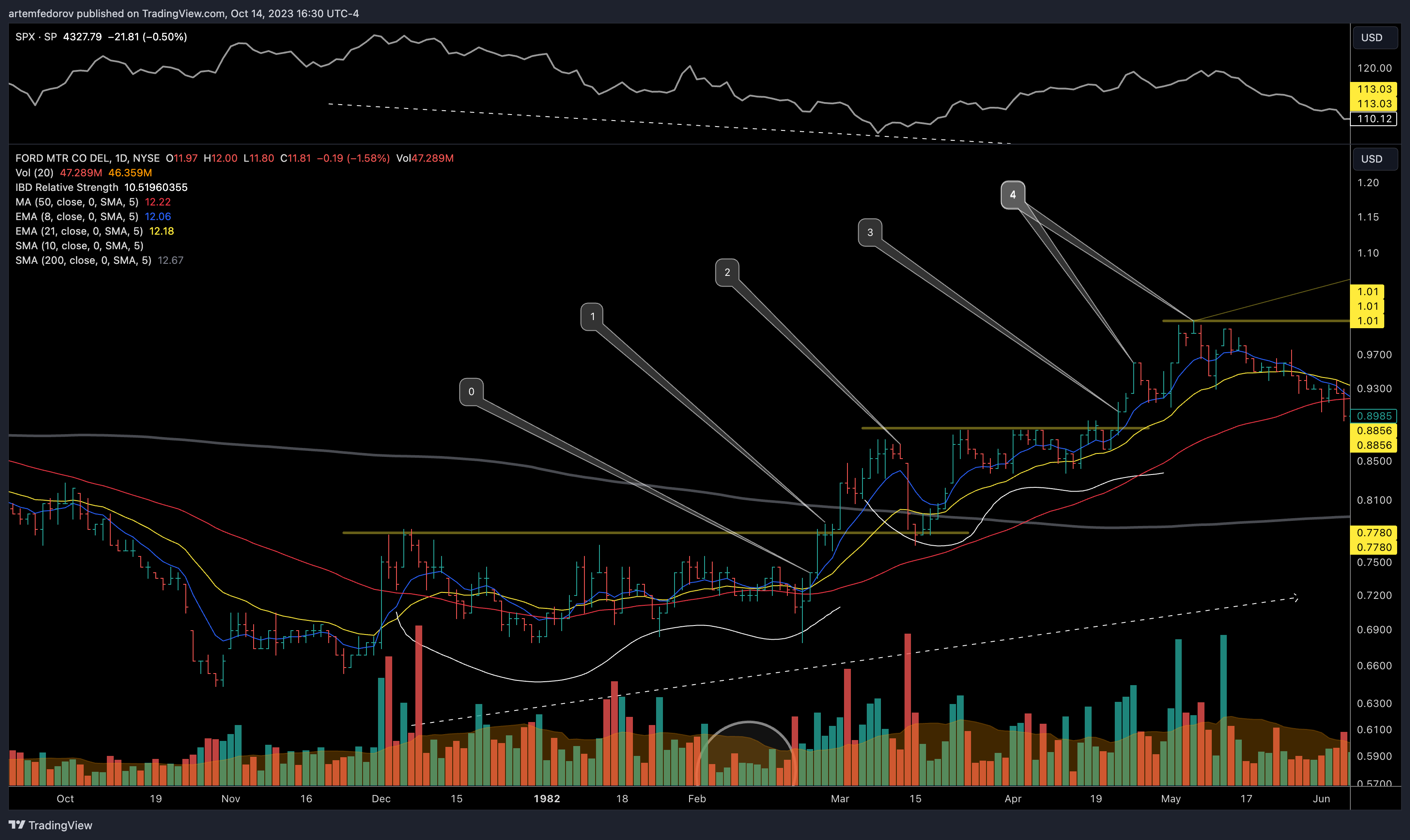Click annotation callout labeled 1
The image size is (1410, 840).
pos(592,317)
